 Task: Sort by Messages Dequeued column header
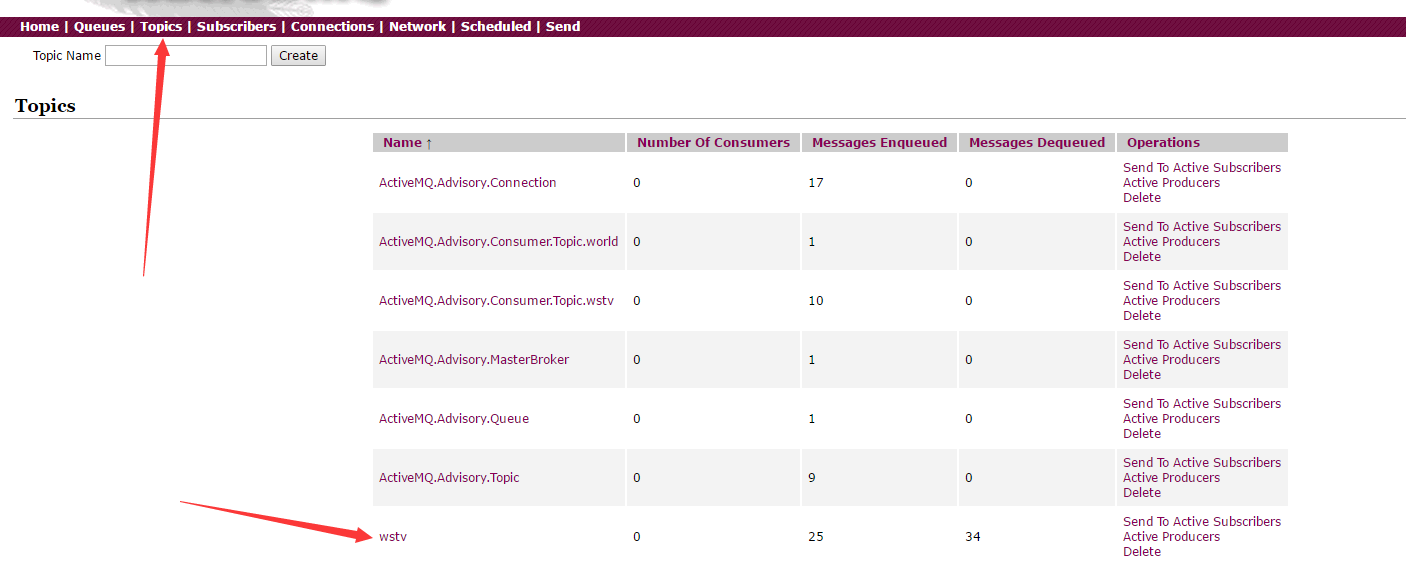(x=1037, y=143)
